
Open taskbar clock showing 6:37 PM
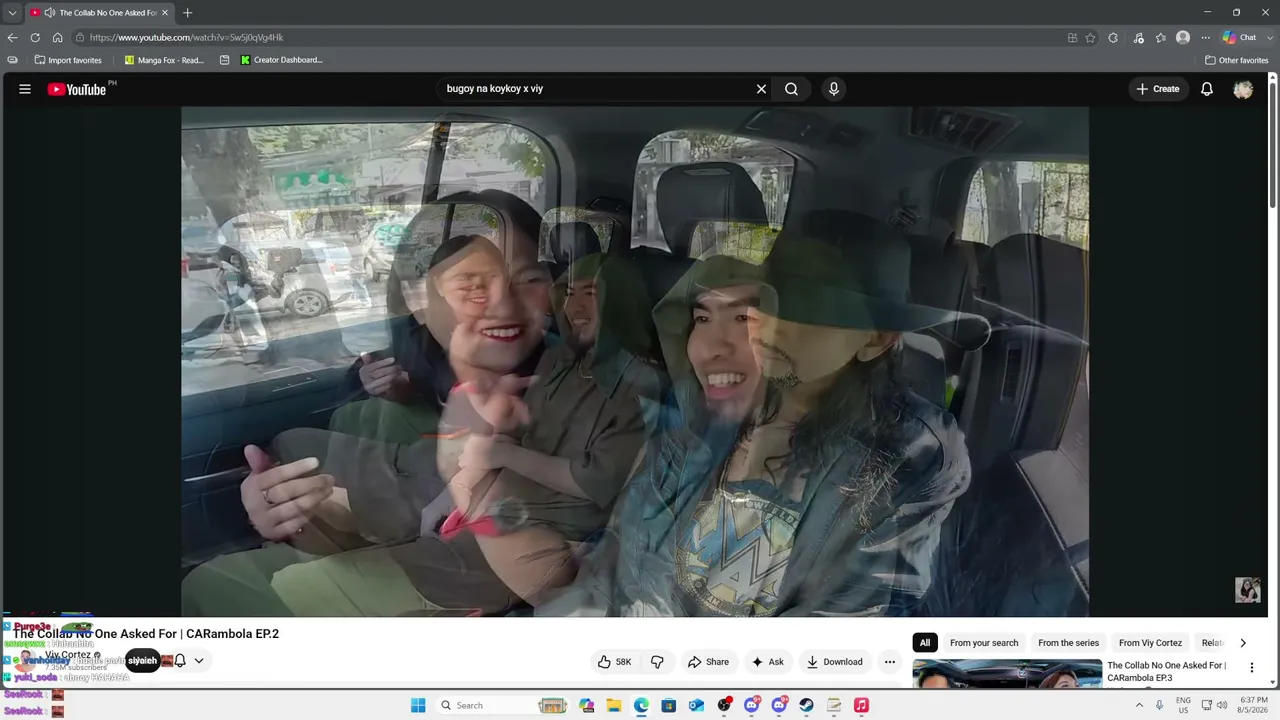tap(1254, 705)
